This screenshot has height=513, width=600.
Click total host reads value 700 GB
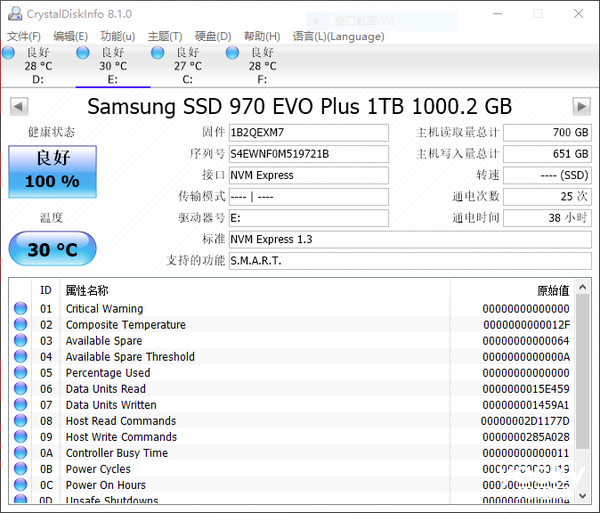point(547,133)
